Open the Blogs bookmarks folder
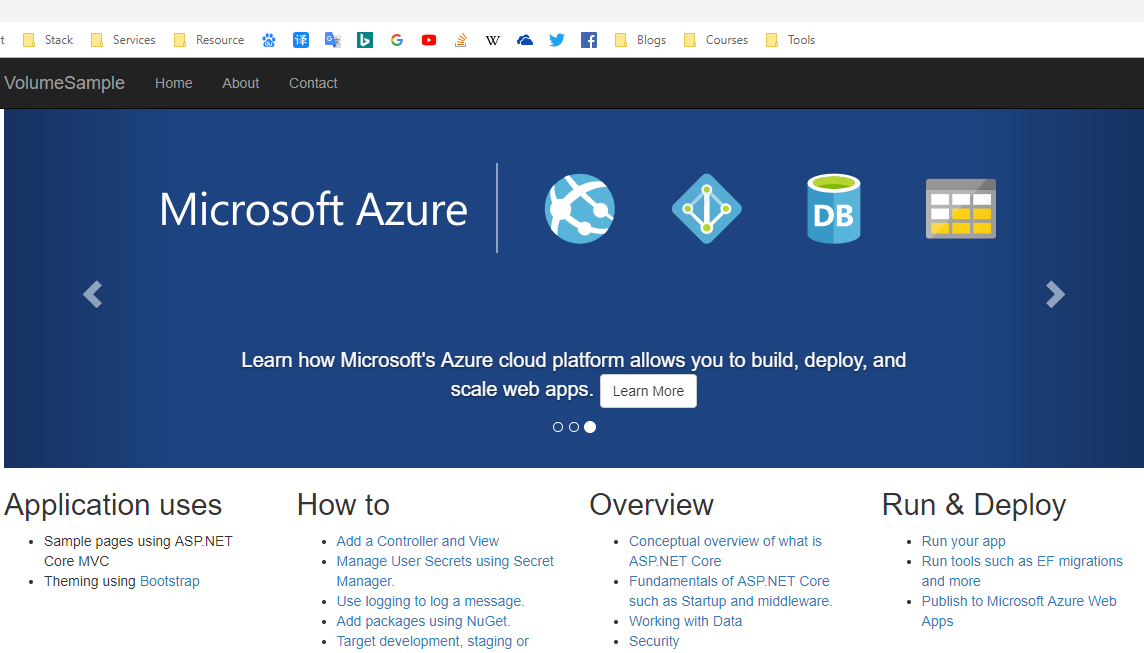The height and width of the screenshot is (653, 1144). pyautogui.click(x=641, y=40)
